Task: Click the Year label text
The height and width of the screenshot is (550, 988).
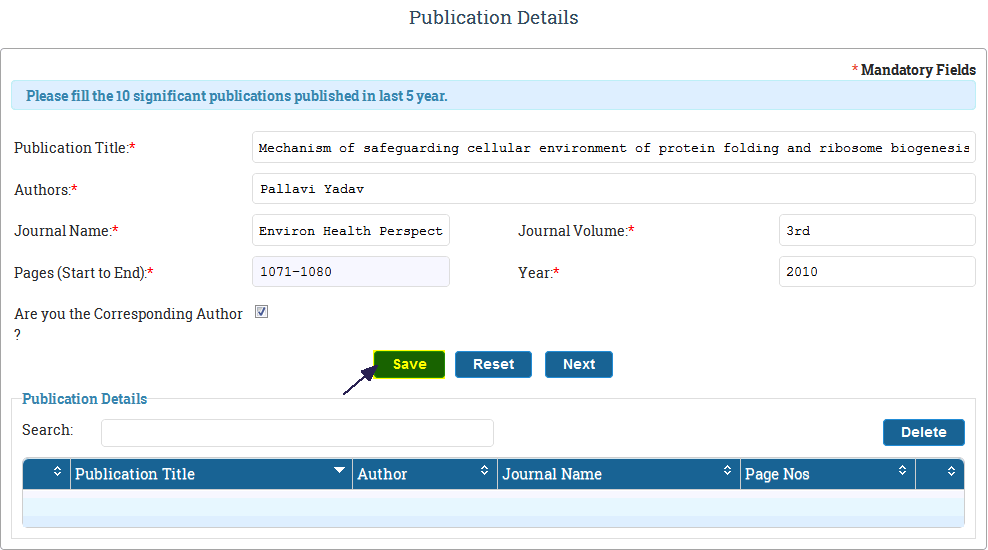Action: [539, 273]
